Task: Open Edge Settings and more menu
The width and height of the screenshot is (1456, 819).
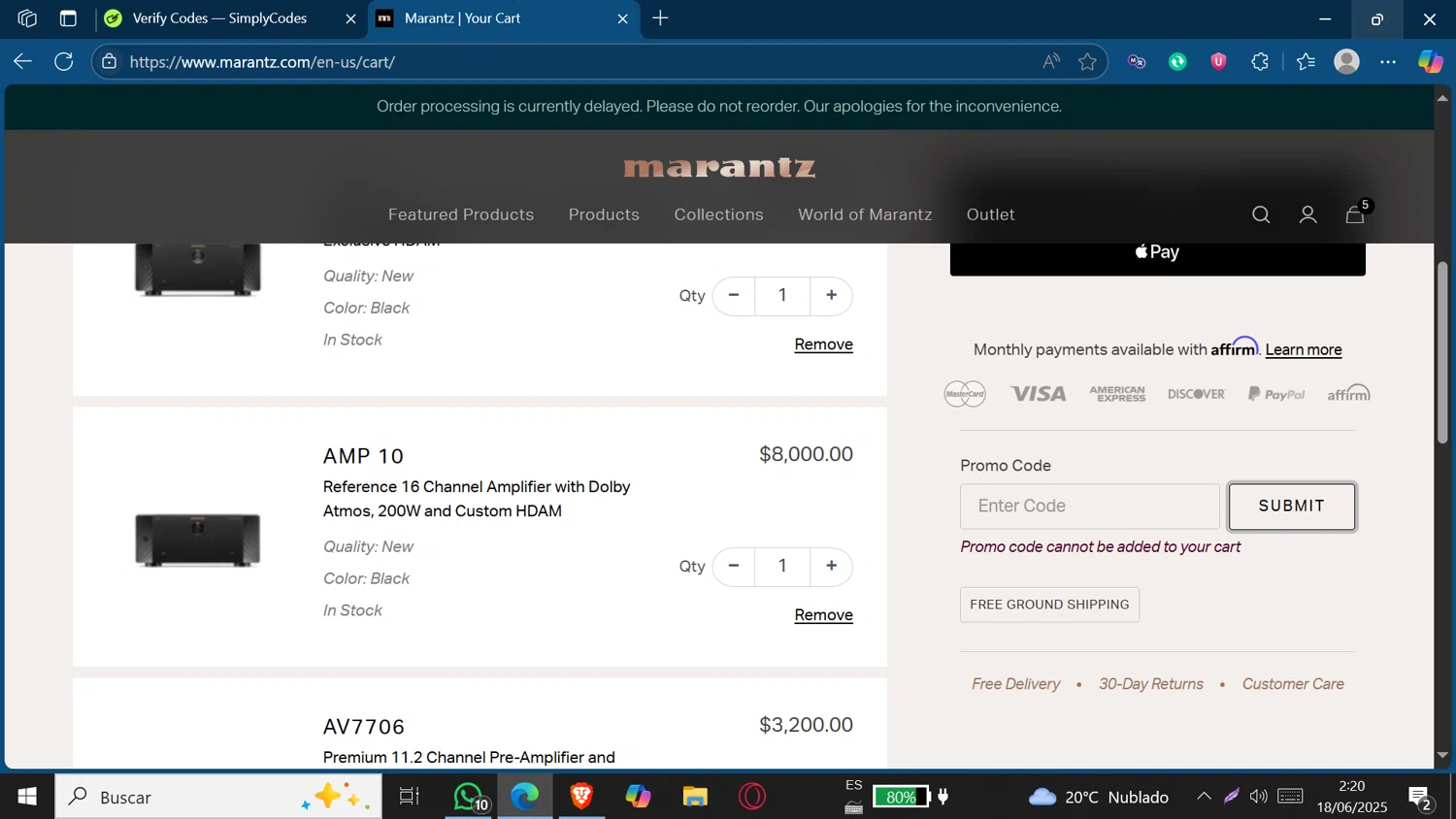Action: (x=1388, y=61)
